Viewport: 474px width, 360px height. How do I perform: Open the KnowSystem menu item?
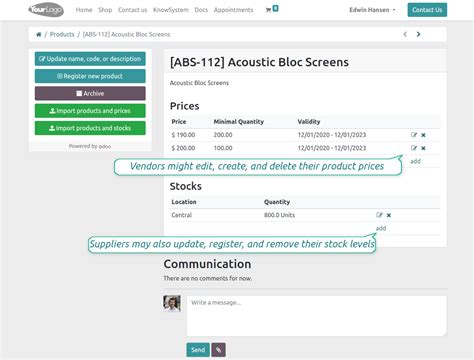point(171,10)
